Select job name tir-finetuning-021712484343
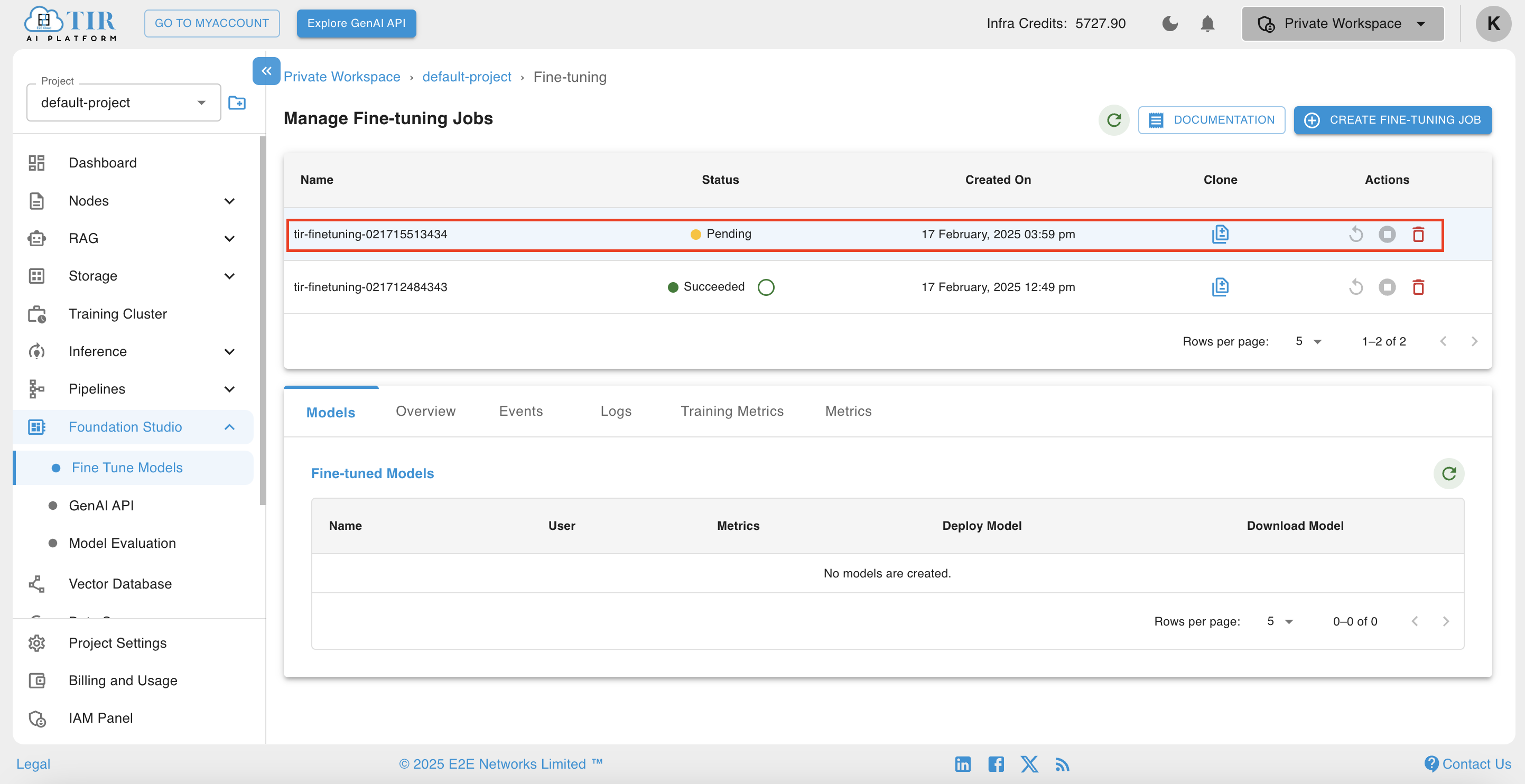 [370, 287]
